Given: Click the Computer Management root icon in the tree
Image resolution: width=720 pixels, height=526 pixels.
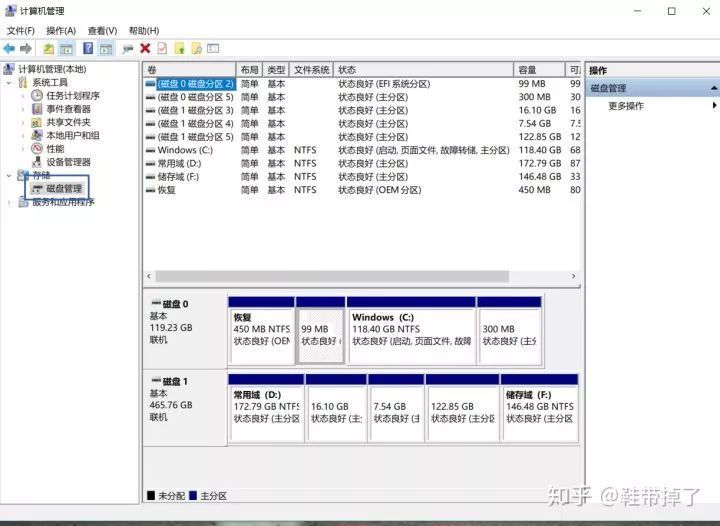Looking at the screenshot, I should [x=9, y=69].
